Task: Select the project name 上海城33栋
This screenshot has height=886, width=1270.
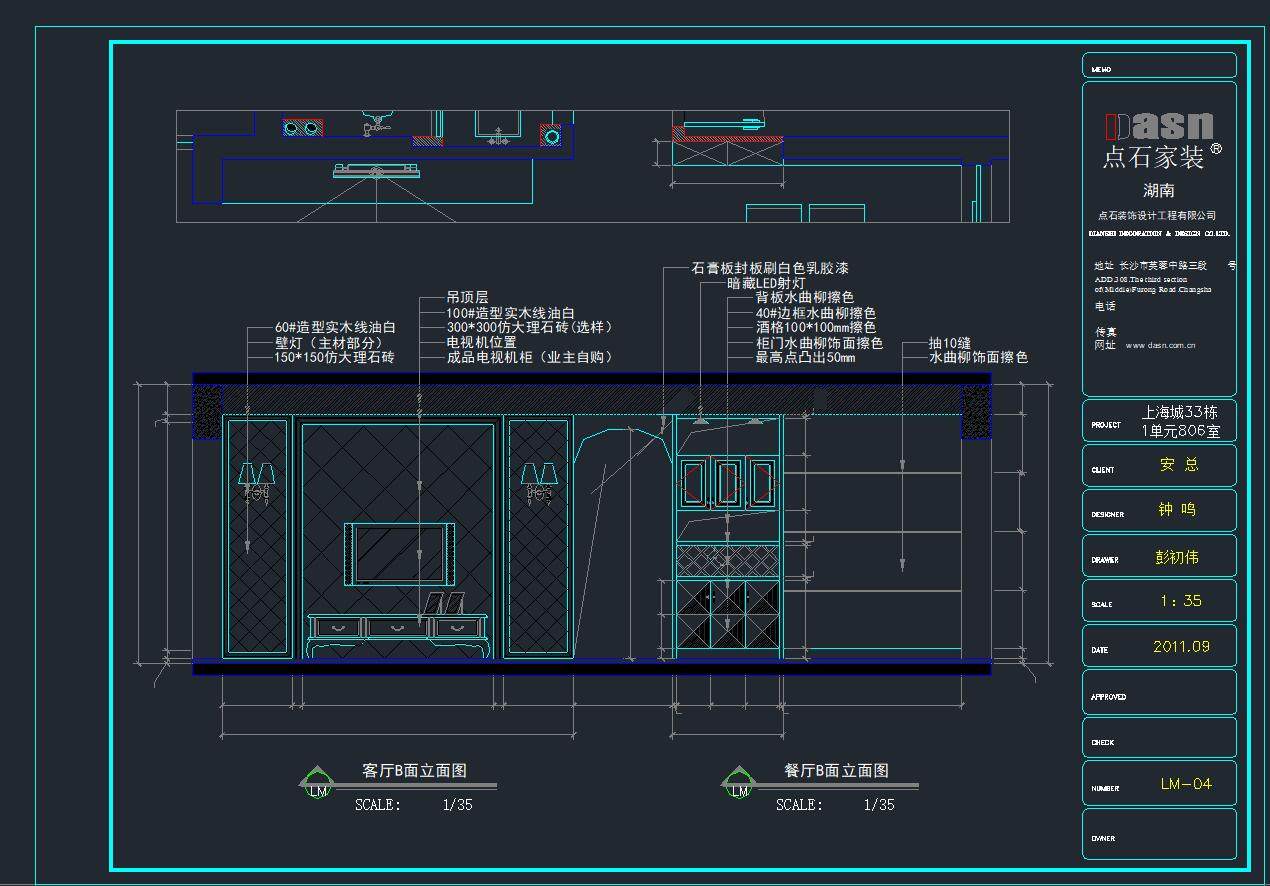Action: pyautogui.click(x=1180, y=413)
